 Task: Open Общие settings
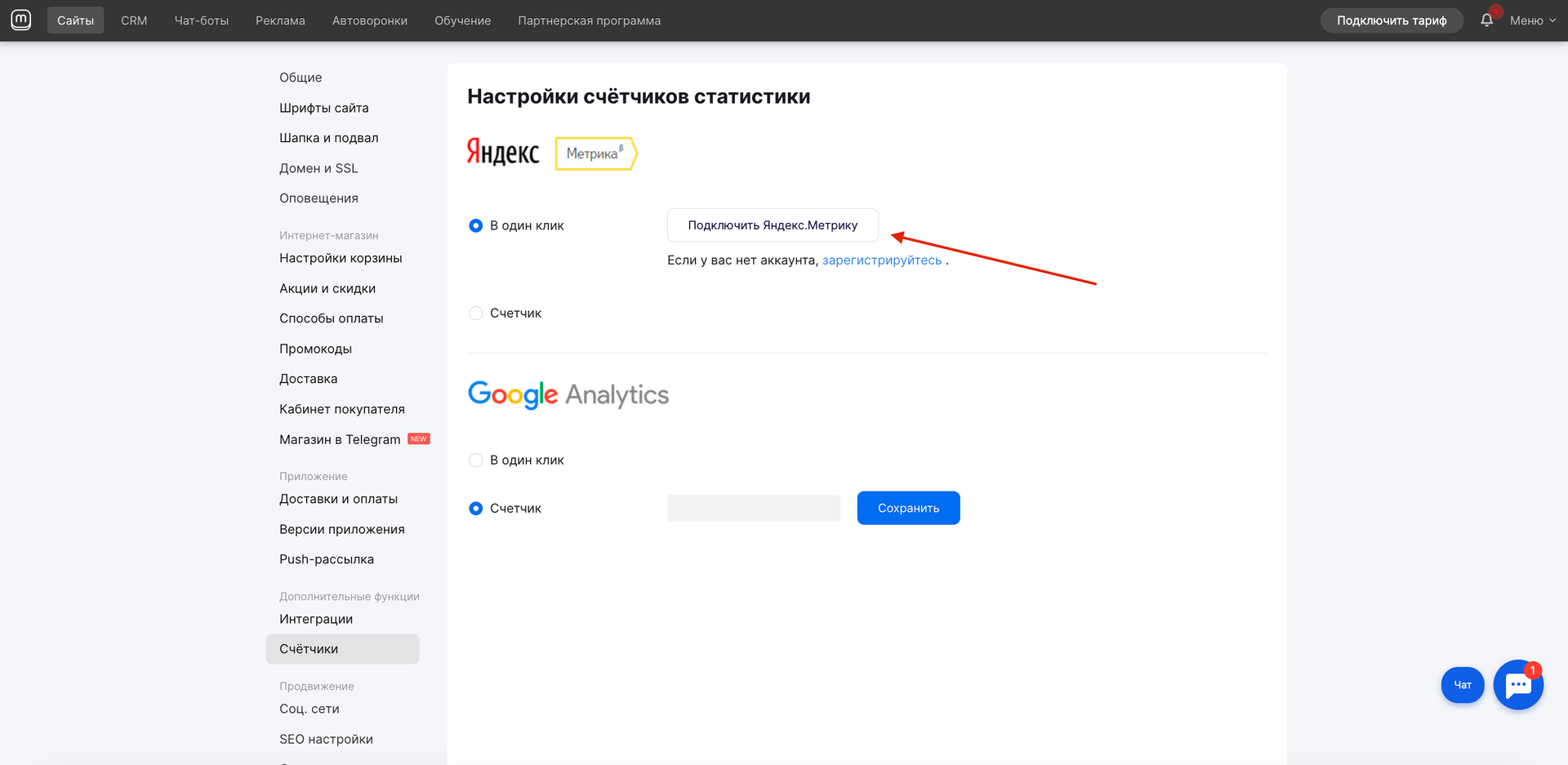click(301, 78)
